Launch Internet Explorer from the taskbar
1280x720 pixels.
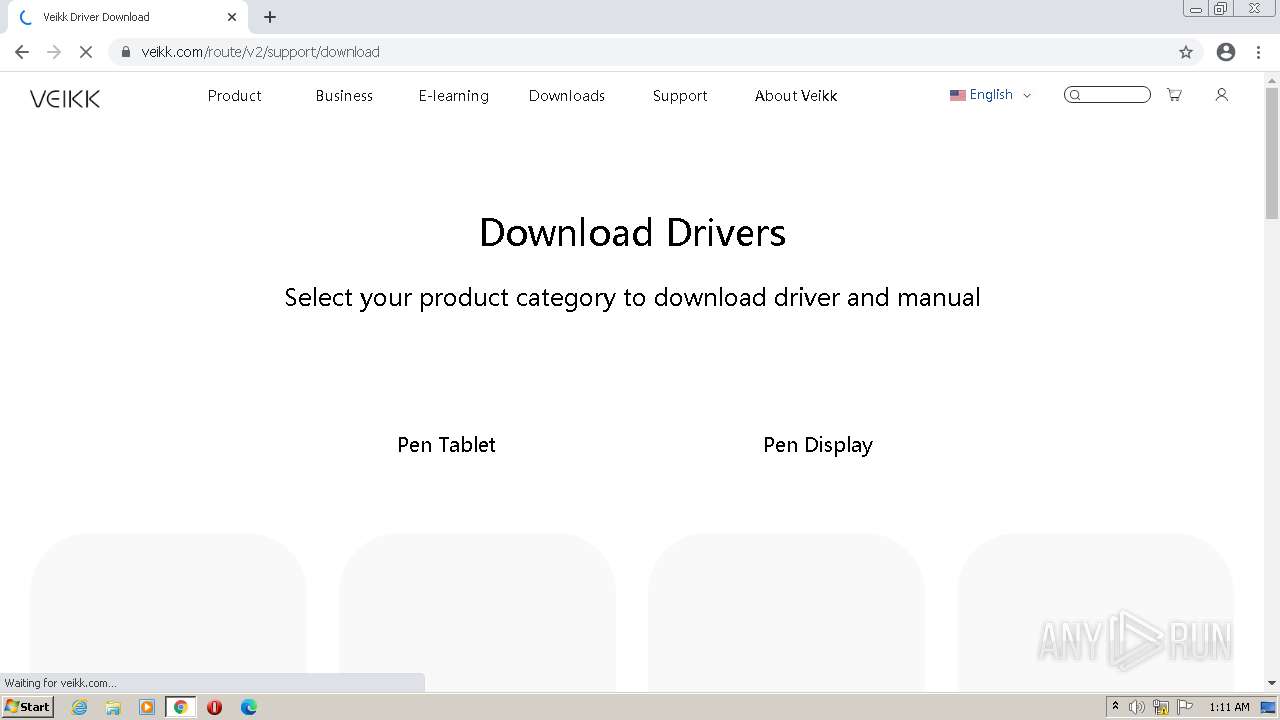(x=80, y=707)
